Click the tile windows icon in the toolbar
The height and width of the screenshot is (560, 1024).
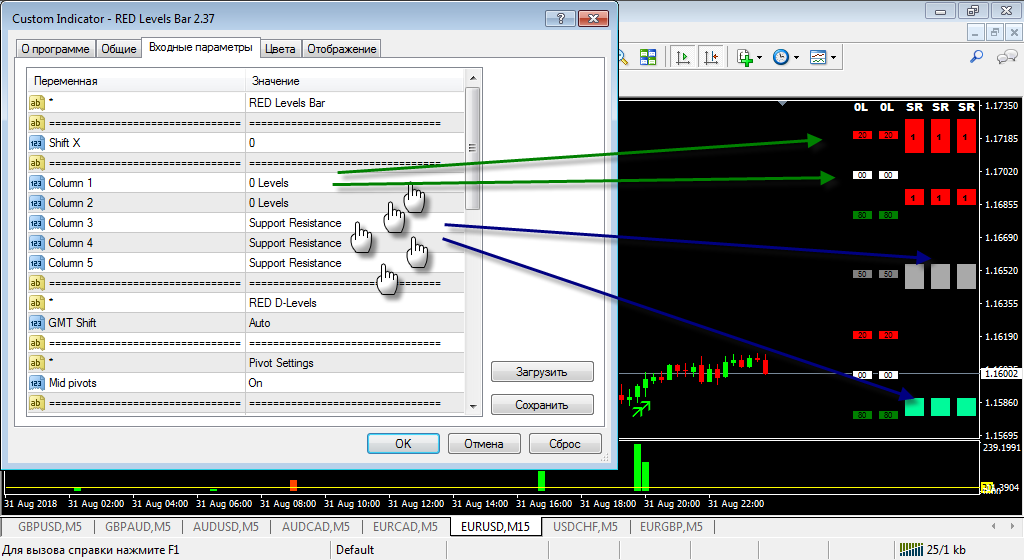click(648, 57)
